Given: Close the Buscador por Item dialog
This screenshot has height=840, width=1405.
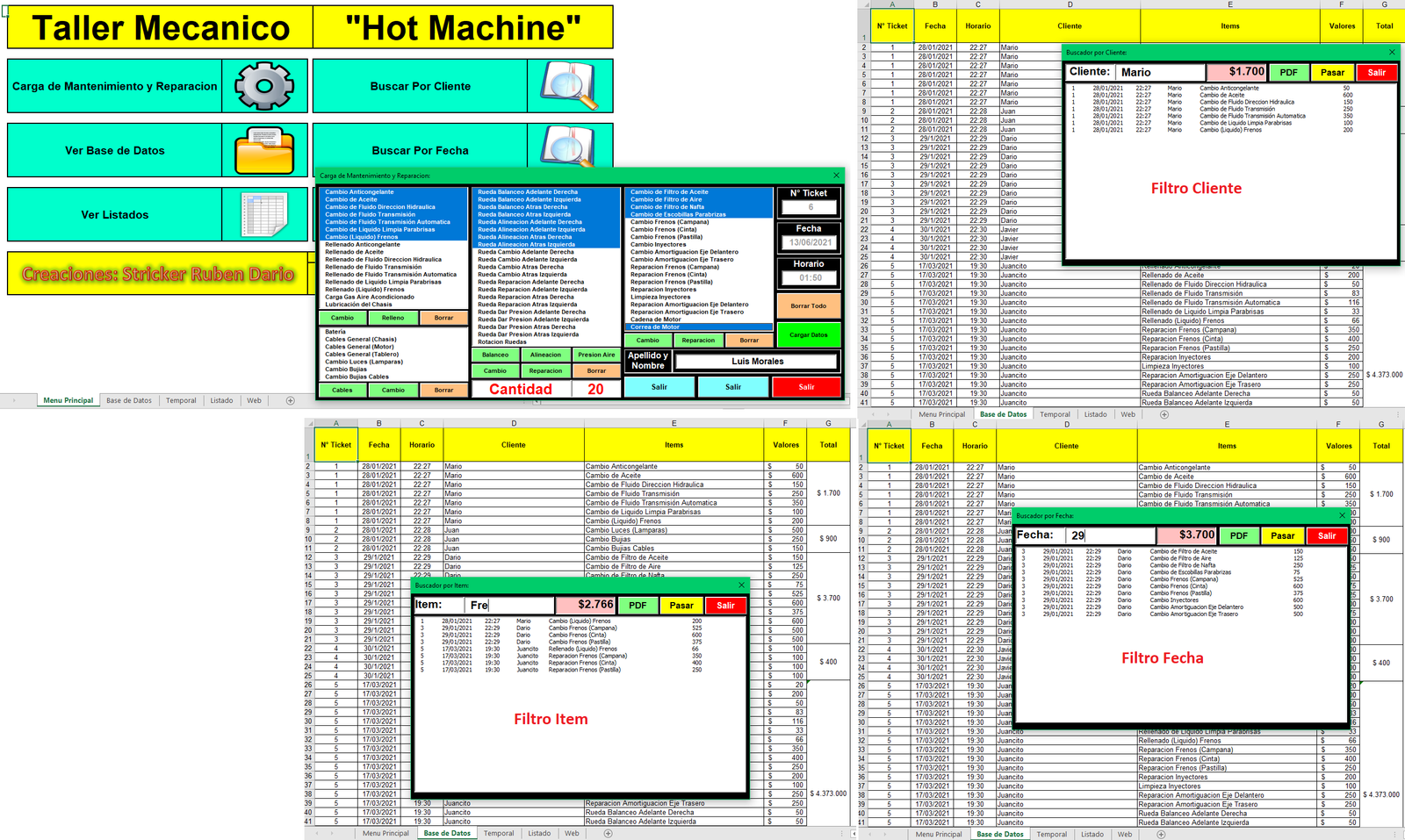Looking at the screenshot, I should point(741,585).
